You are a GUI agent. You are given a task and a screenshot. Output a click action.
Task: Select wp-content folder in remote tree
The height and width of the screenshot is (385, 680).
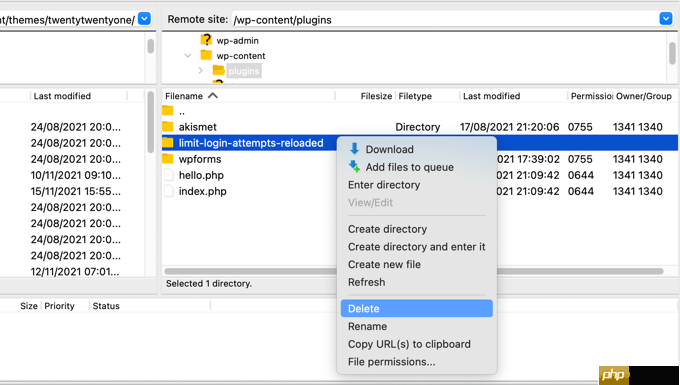click(x=241, y=55)
